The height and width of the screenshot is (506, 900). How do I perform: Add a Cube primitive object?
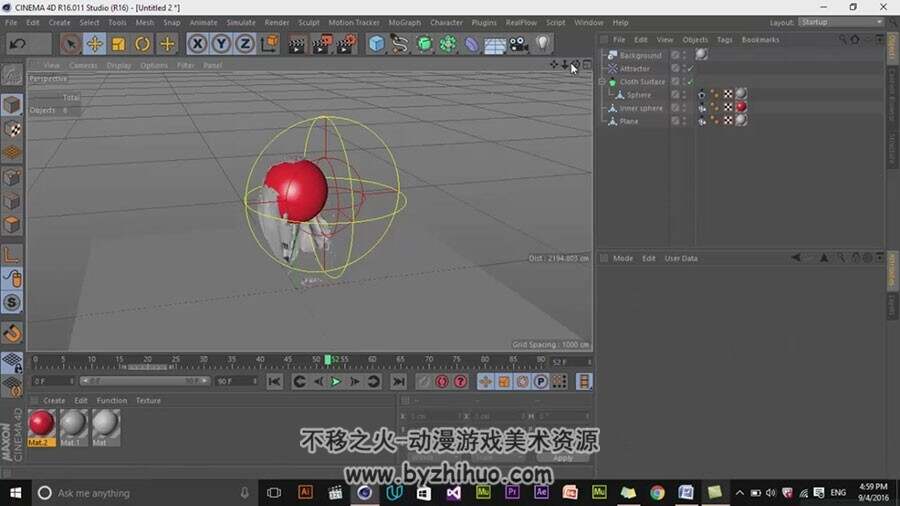coord(376,44)
